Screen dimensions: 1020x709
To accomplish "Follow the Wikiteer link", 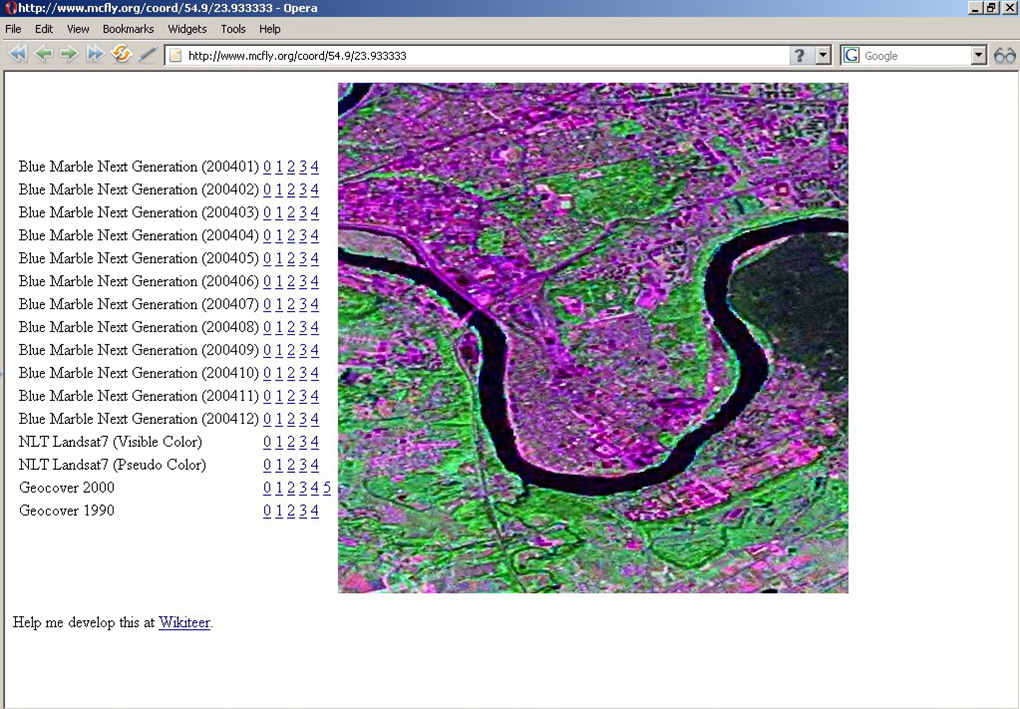I will coord(184,623).
